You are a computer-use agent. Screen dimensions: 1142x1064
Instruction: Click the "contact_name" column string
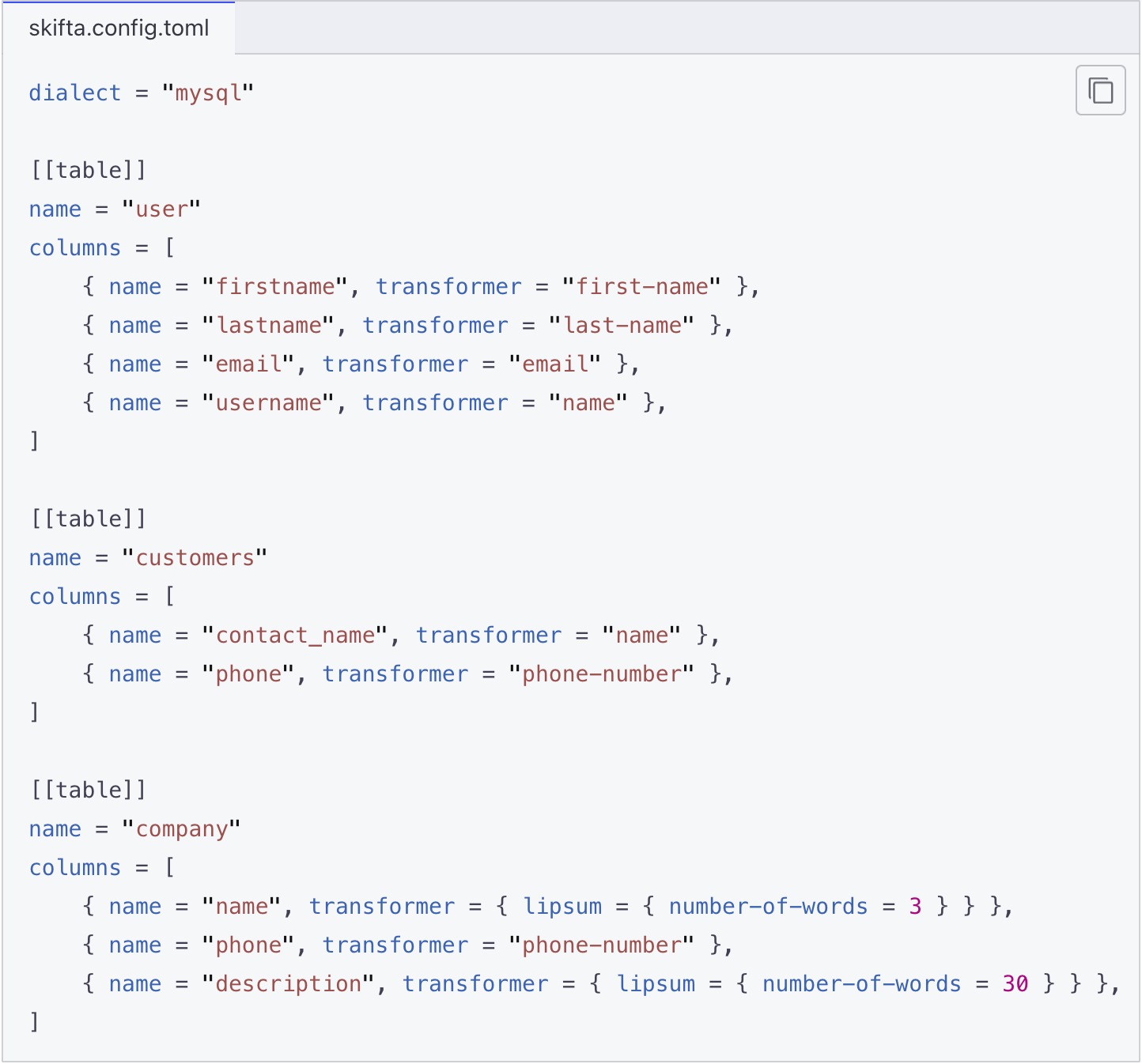click(x=295, y=636)
